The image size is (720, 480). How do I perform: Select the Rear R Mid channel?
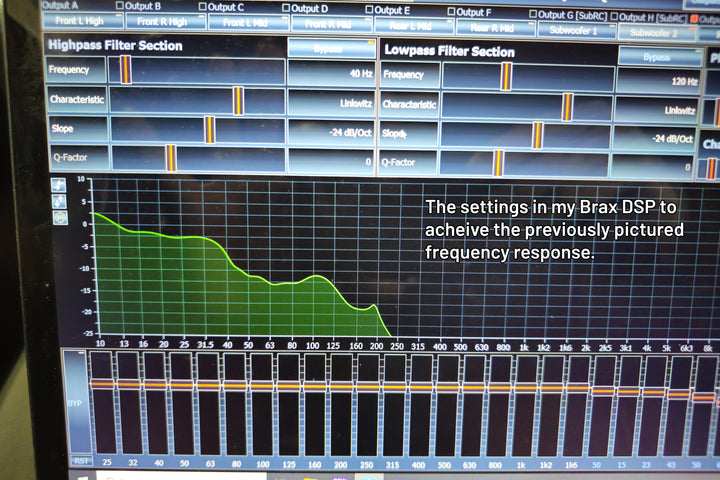point(495,28)
